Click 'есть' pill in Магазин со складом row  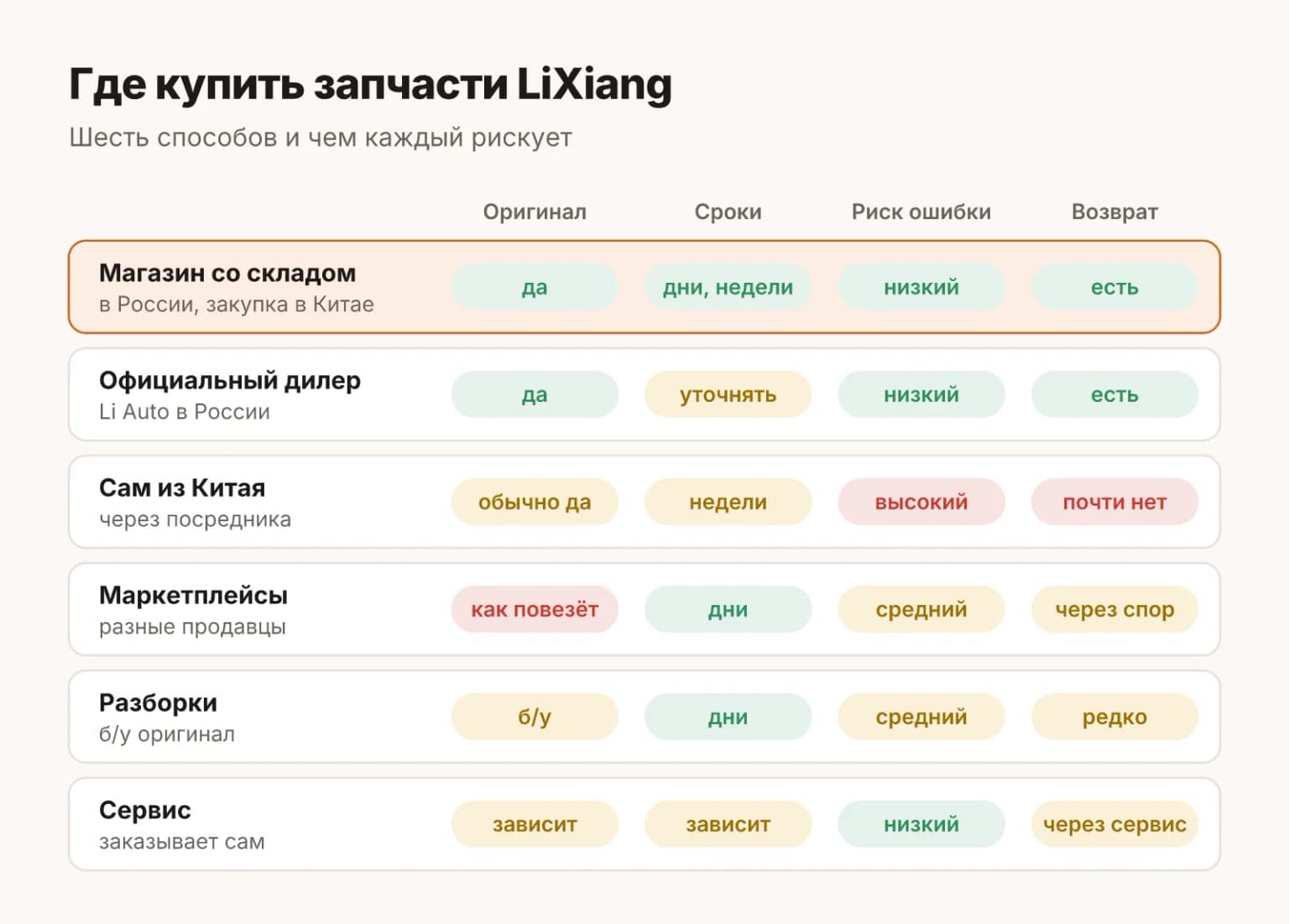click(1114, 287)
